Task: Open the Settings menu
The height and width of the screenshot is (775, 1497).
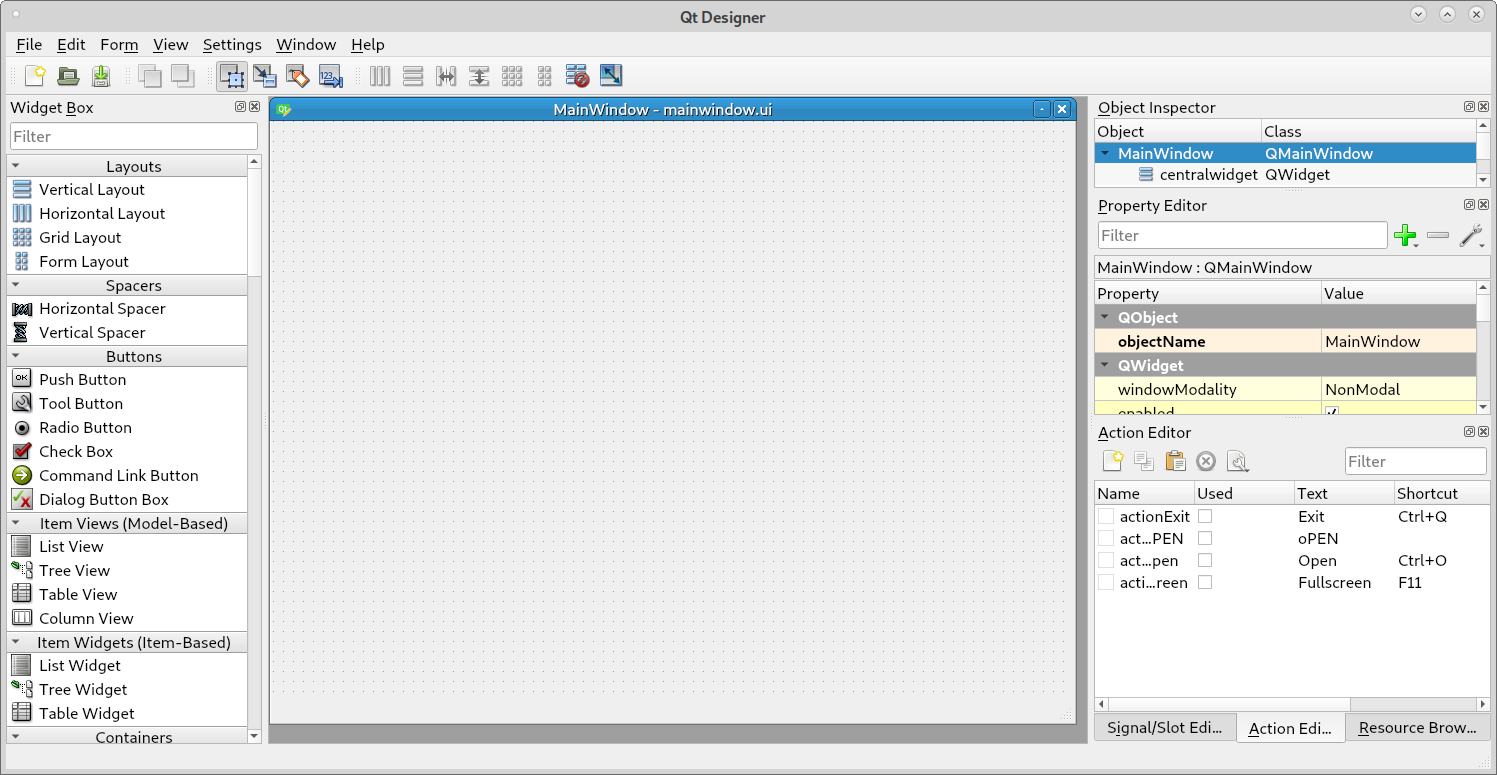Action: pyautogui.click(x=232, y=44)
